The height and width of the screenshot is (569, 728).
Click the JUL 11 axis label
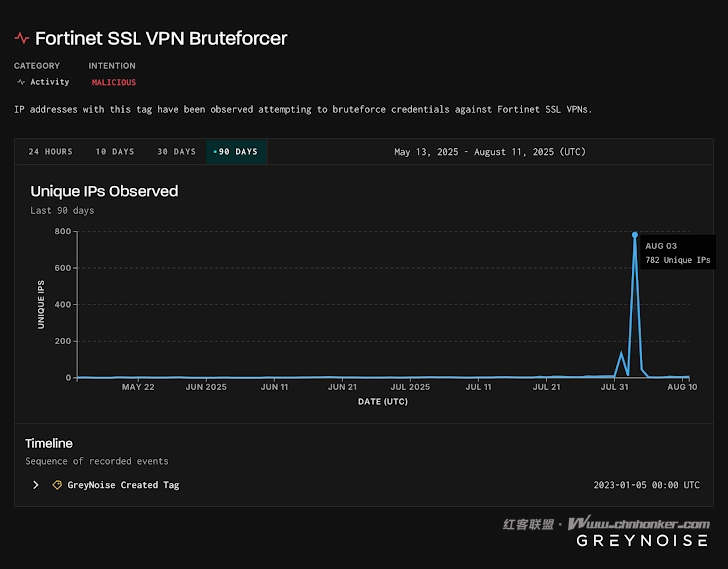tap(478, 387)
